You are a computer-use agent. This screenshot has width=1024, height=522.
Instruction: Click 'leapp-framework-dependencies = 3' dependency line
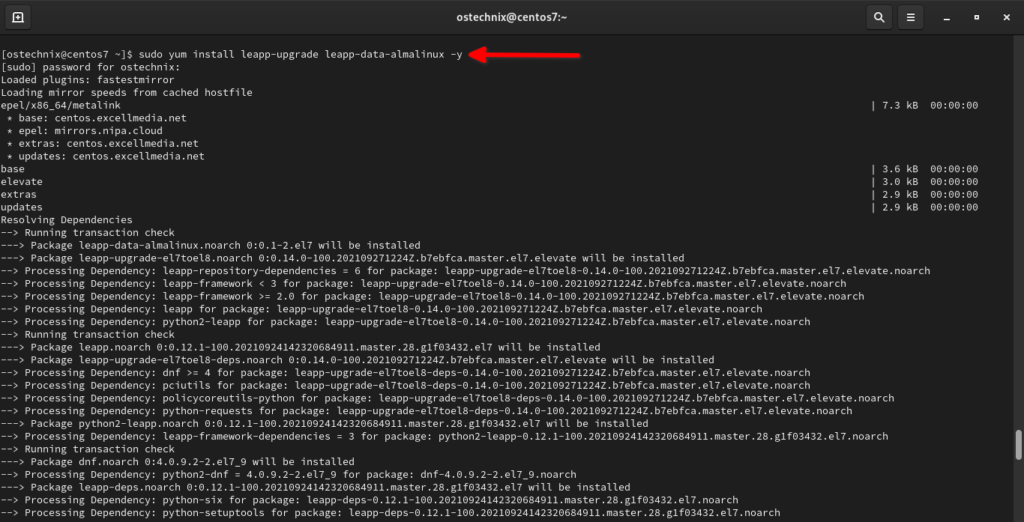pos(444,436)
